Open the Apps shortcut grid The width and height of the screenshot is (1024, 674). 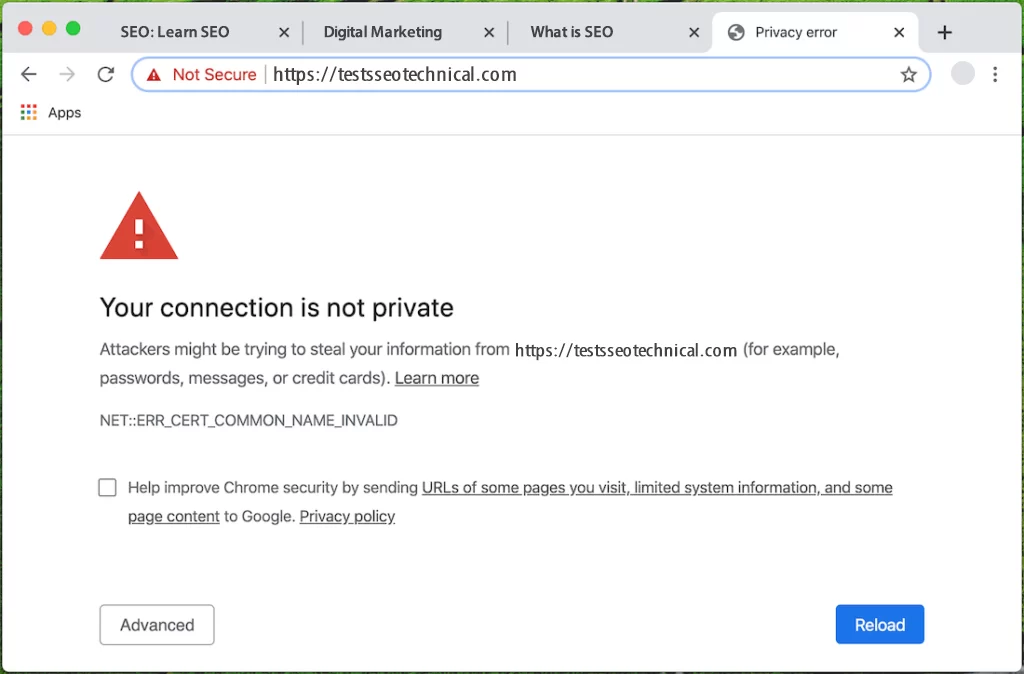(28, 112)
